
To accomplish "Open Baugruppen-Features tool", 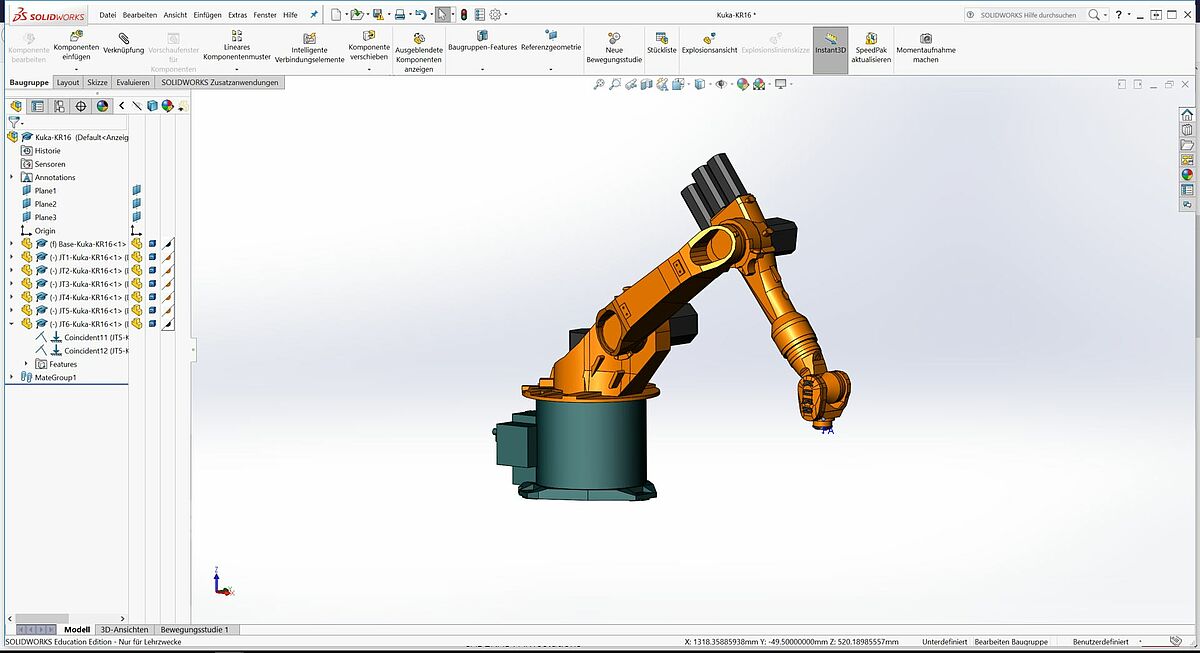I will 482,42.
